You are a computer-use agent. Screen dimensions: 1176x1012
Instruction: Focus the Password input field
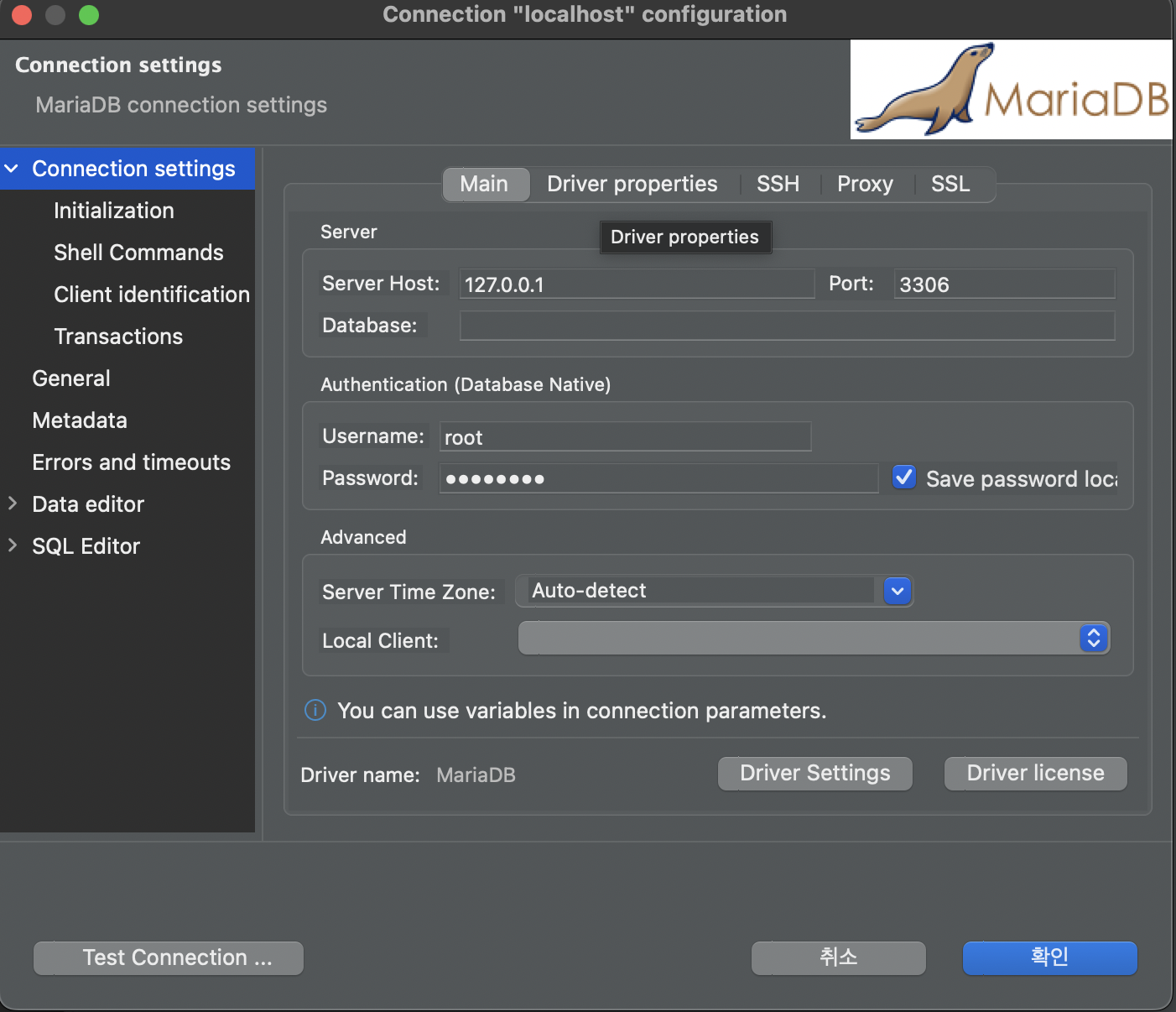(659, 478)
